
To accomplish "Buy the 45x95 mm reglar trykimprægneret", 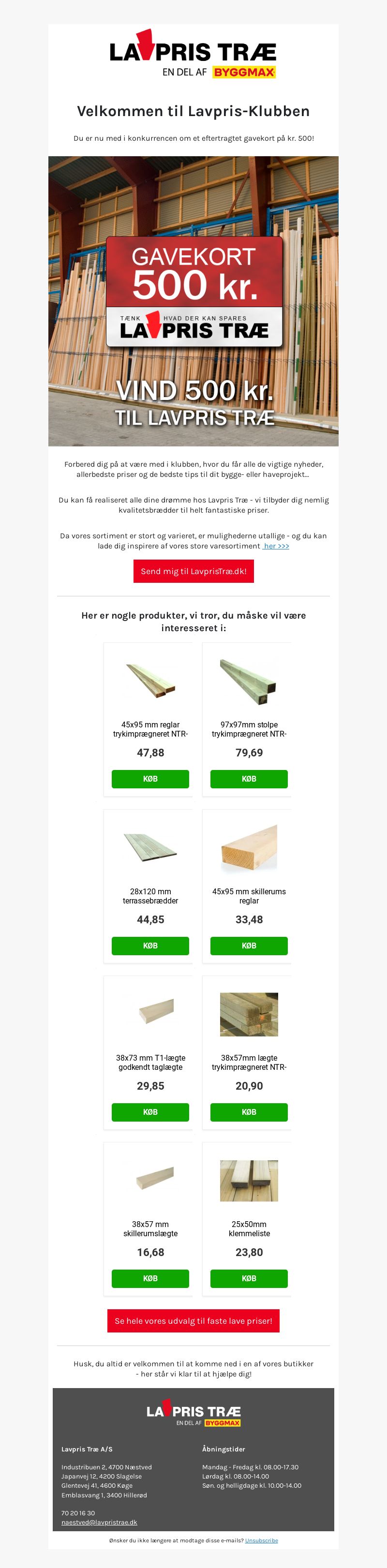I will pyautogui.click(x=150, y=779).
